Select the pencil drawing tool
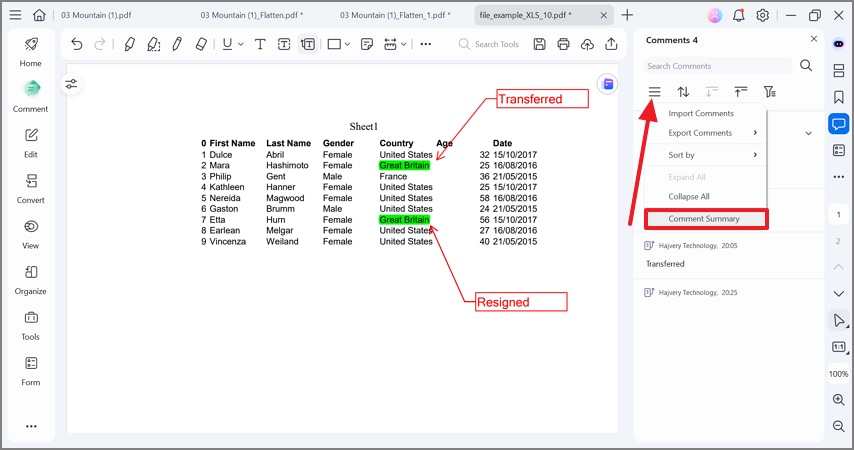 click(x=177, y=44)
